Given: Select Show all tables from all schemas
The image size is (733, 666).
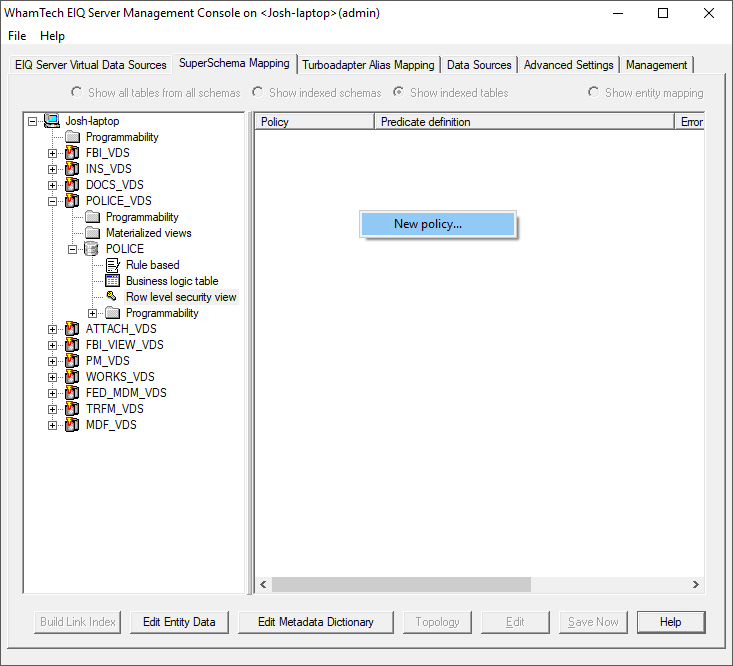Looking at the screenshot, I should [77, 93].
